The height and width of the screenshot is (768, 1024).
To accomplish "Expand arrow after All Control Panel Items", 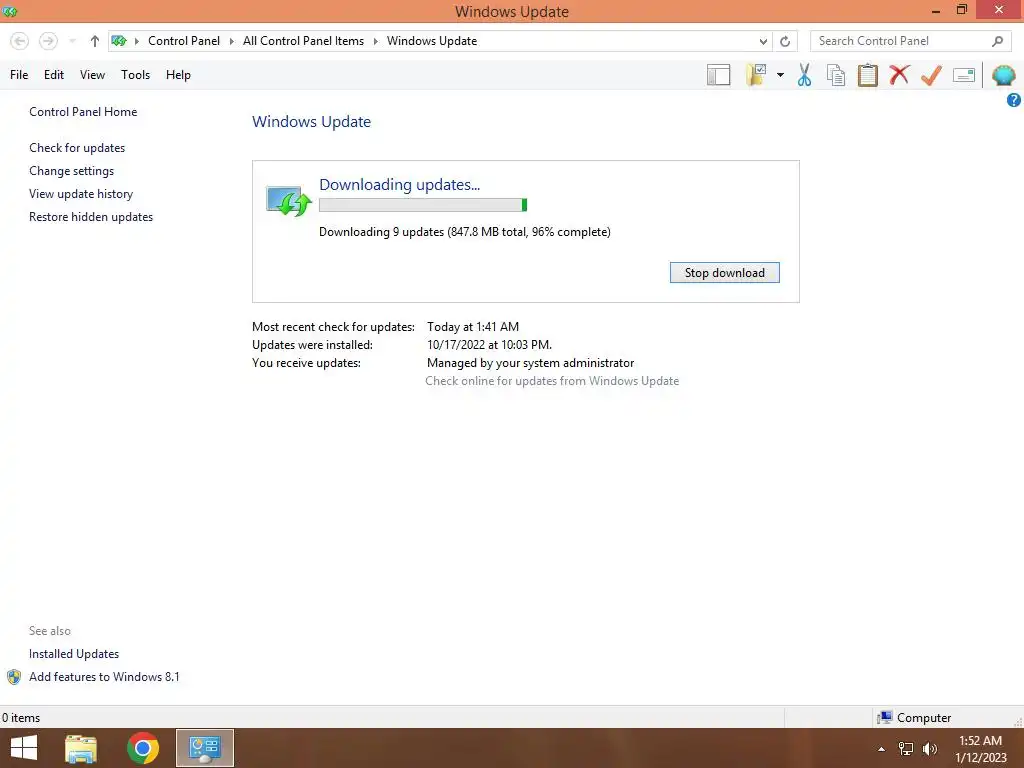I will coord(376,41).
